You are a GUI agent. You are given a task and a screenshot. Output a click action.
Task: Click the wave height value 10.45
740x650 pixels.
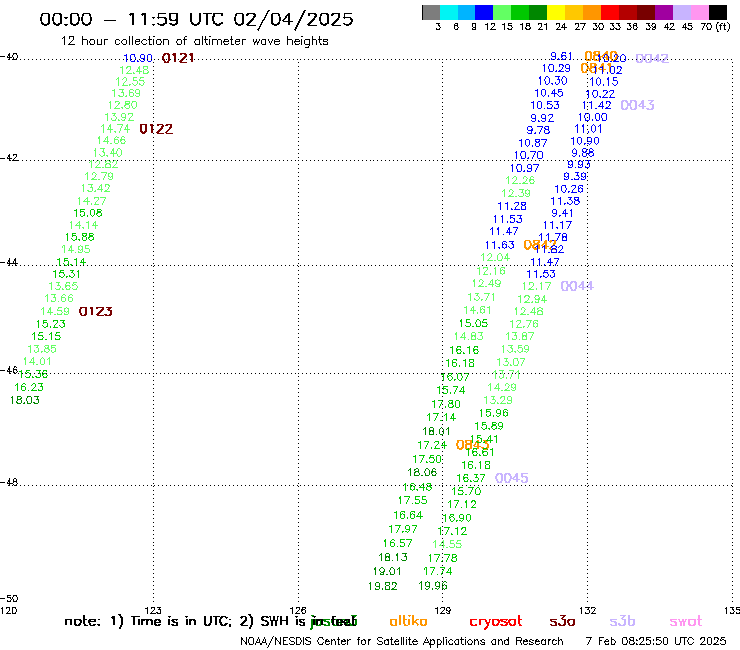(x=549, y=93)
